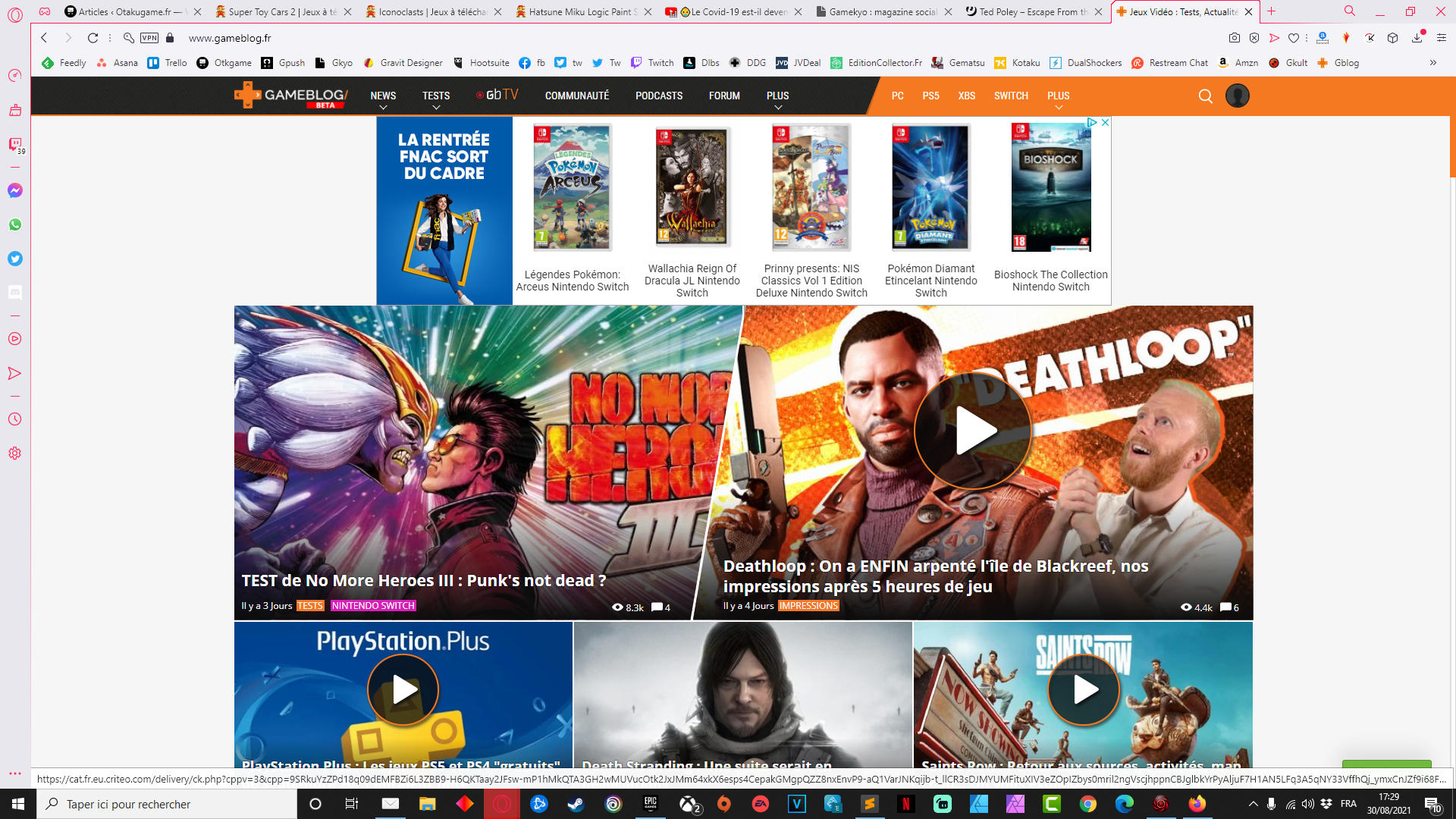Screen dimensions: 1456x819
Task: Open Twitch panel in Opera sidebar
Action: tap(14, 144)
